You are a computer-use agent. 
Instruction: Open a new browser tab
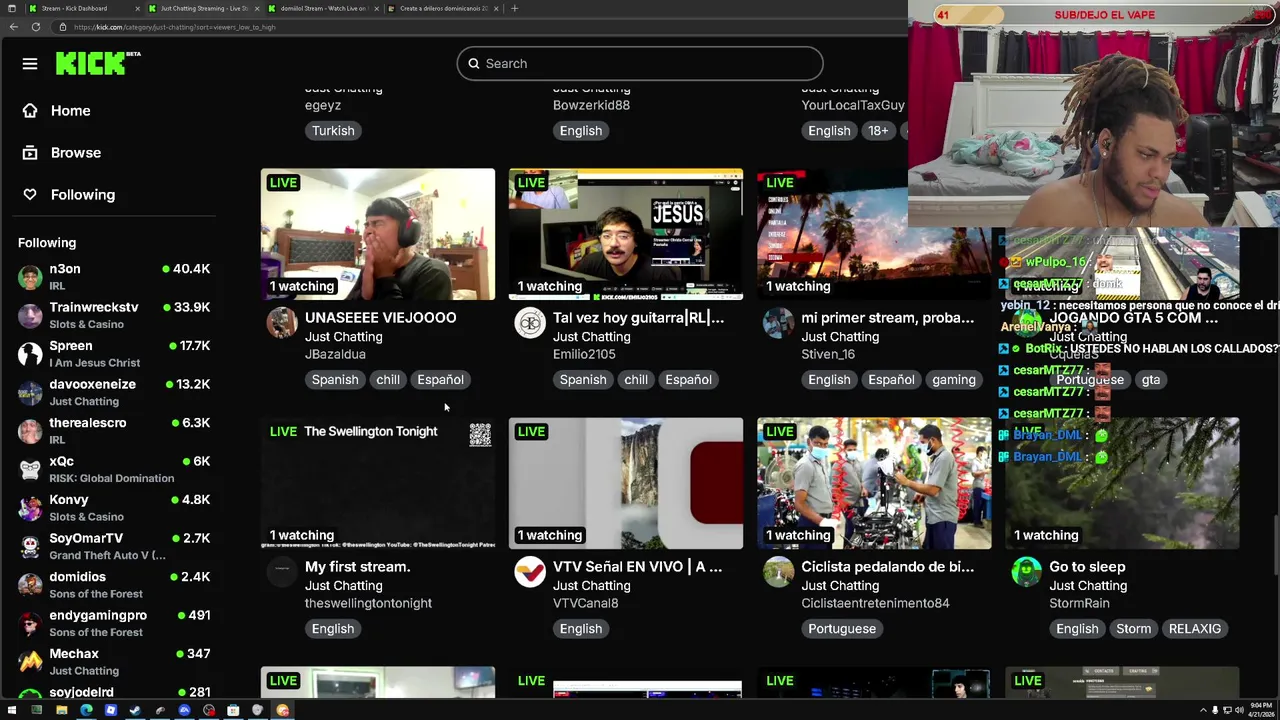(515, 8)
